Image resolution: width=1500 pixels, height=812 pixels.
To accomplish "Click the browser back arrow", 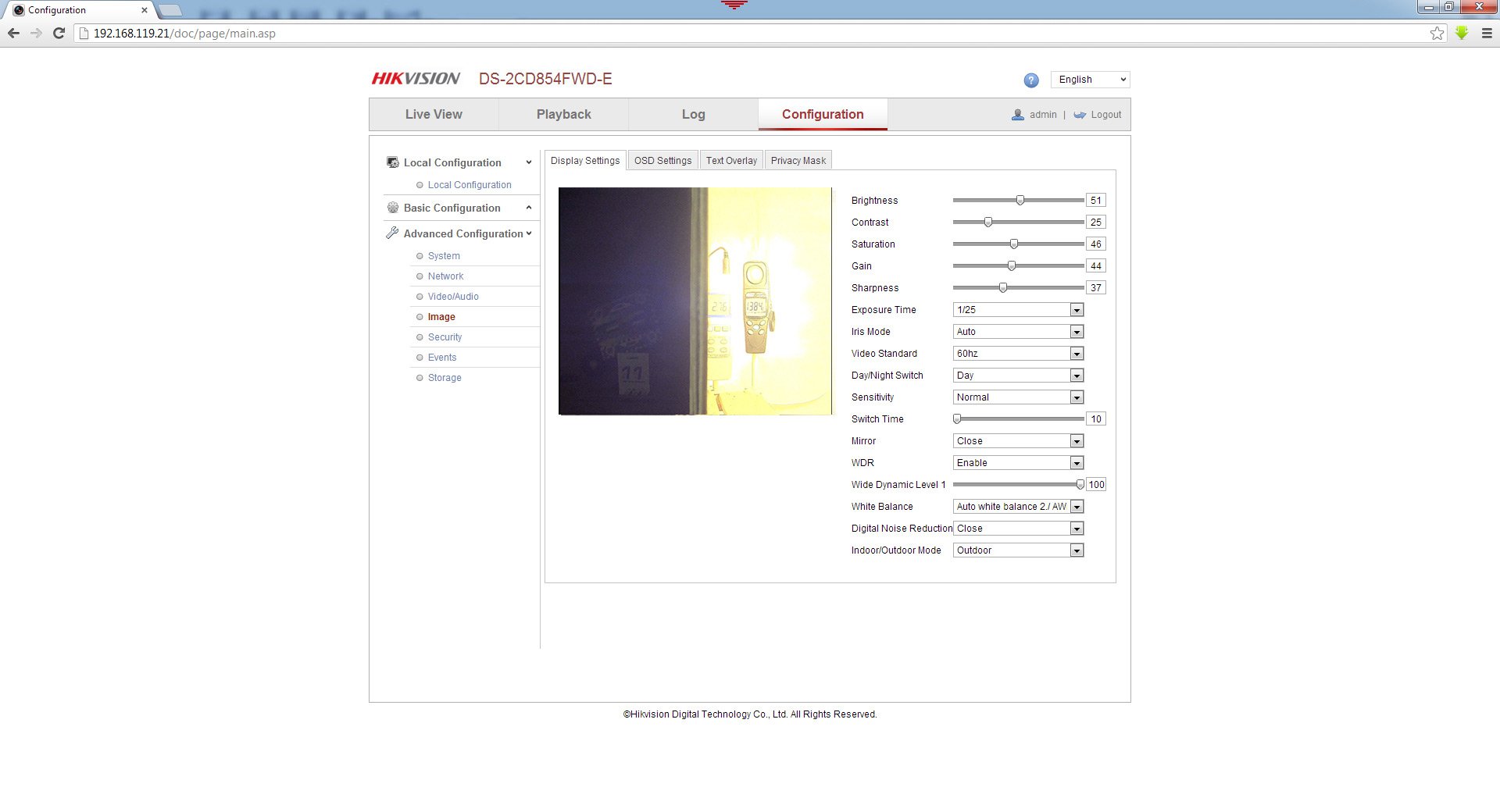I will pos(13,34).
